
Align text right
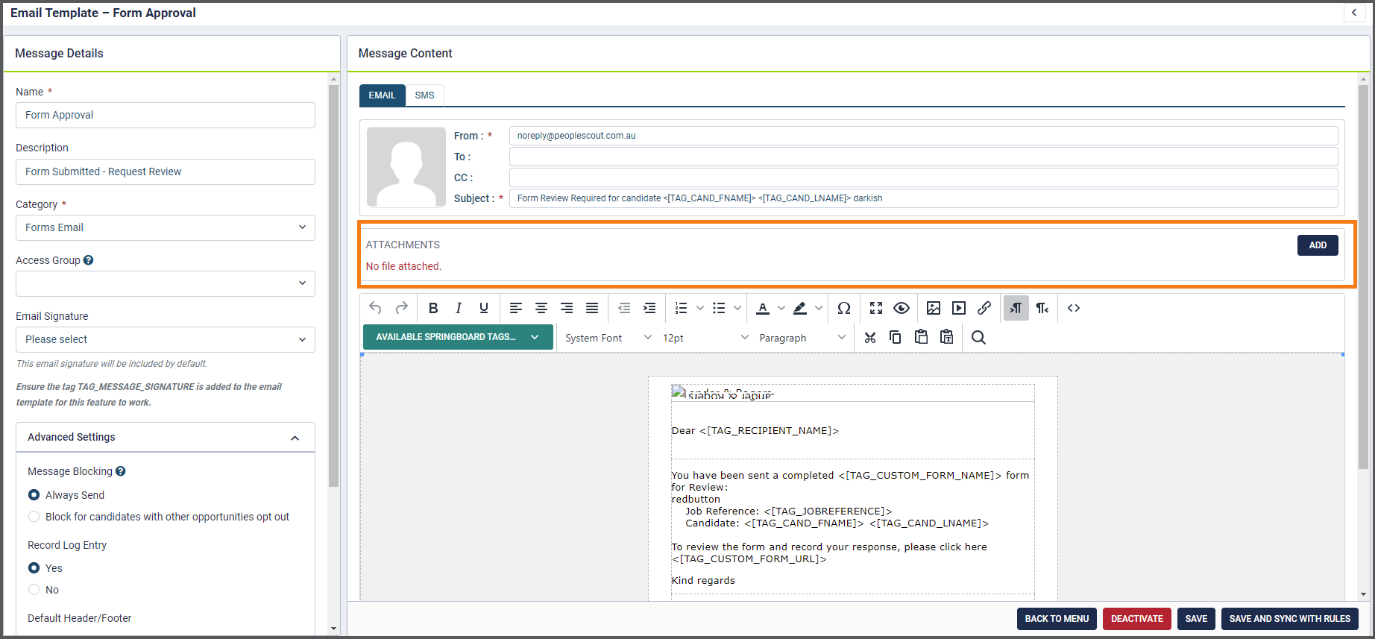pos(567,308)
